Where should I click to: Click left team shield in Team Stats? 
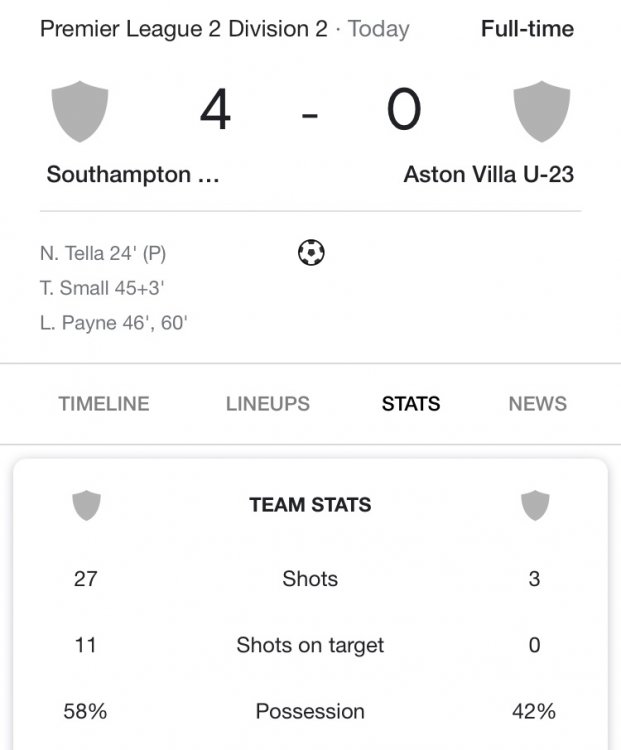pos(86,505)
